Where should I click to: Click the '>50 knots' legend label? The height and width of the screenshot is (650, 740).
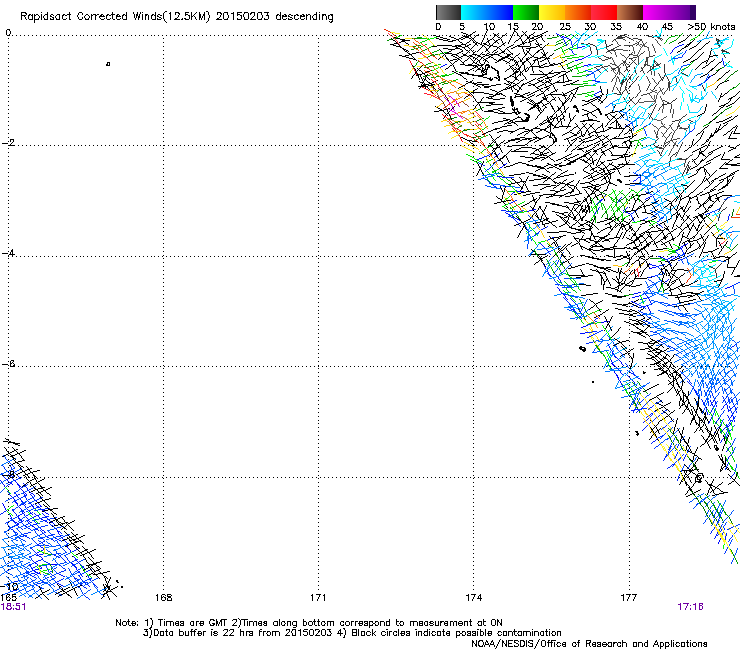coord(711,27)
